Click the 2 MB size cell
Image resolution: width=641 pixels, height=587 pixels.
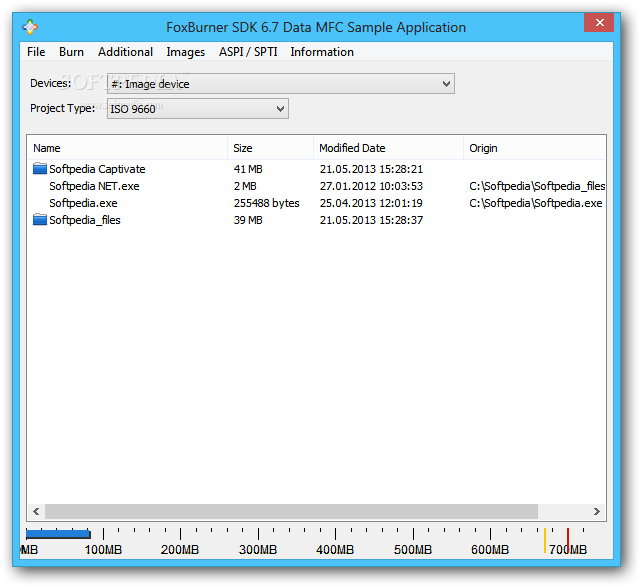(245, 186)
